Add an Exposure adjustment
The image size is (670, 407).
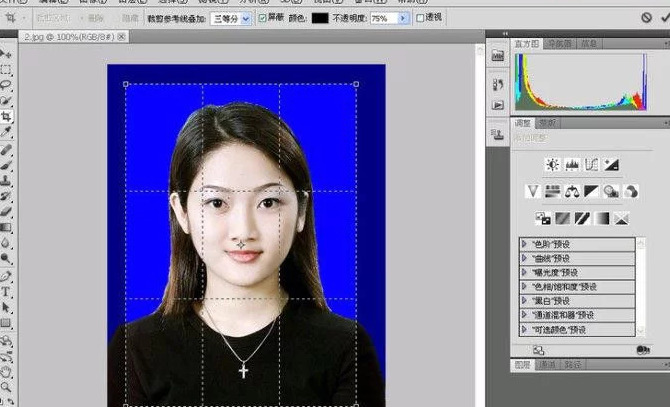point(611,164)
